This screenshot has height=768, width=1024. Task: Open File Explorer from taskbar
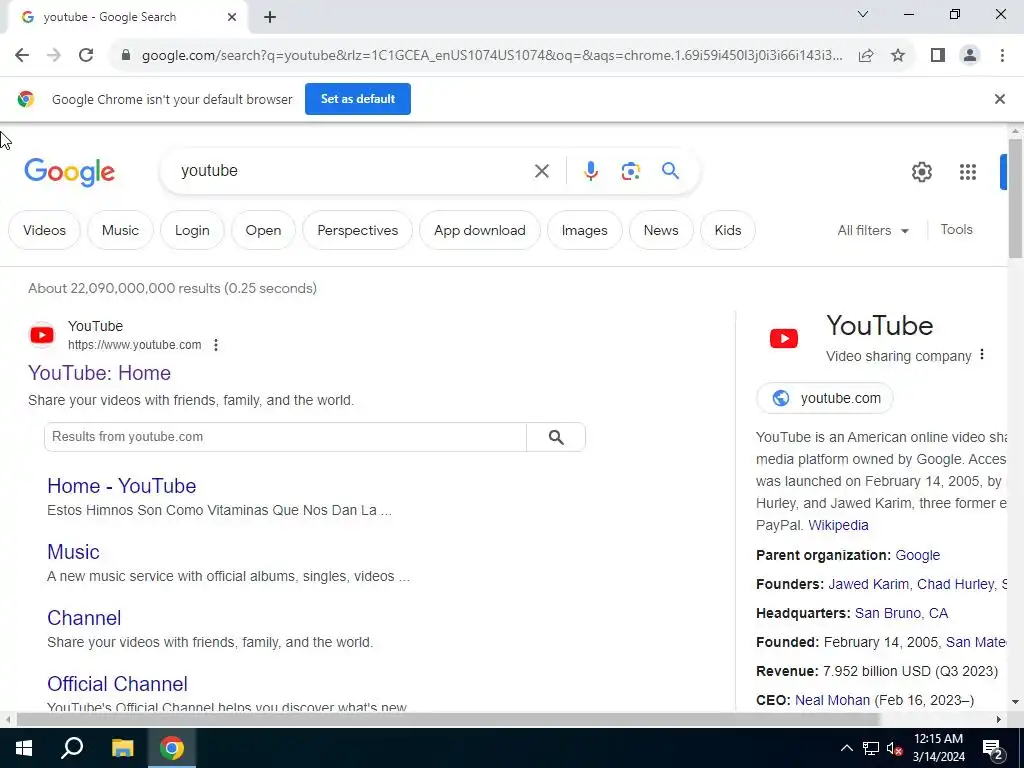pos(122,748)
